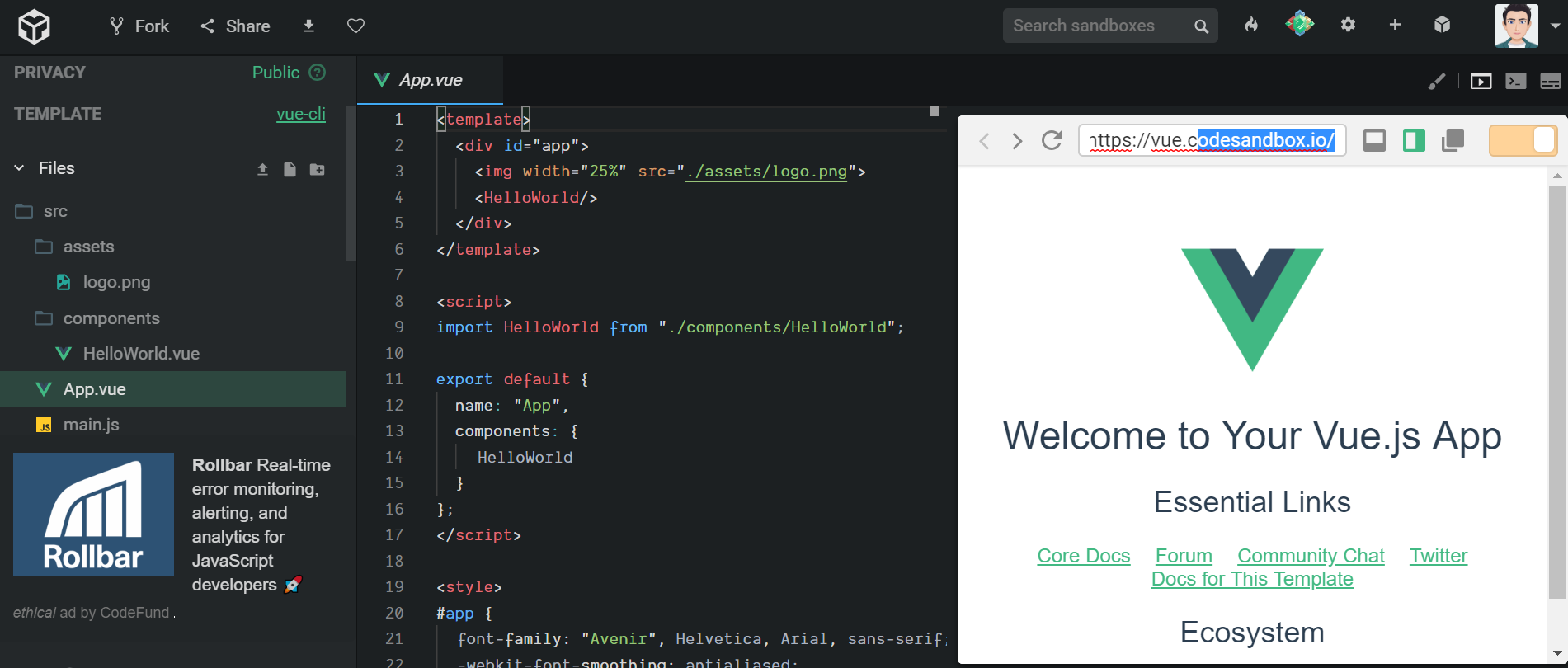The image size is (1568, 668).
Task: Switch to the App.vue editor tab
Action: (430, 80)
